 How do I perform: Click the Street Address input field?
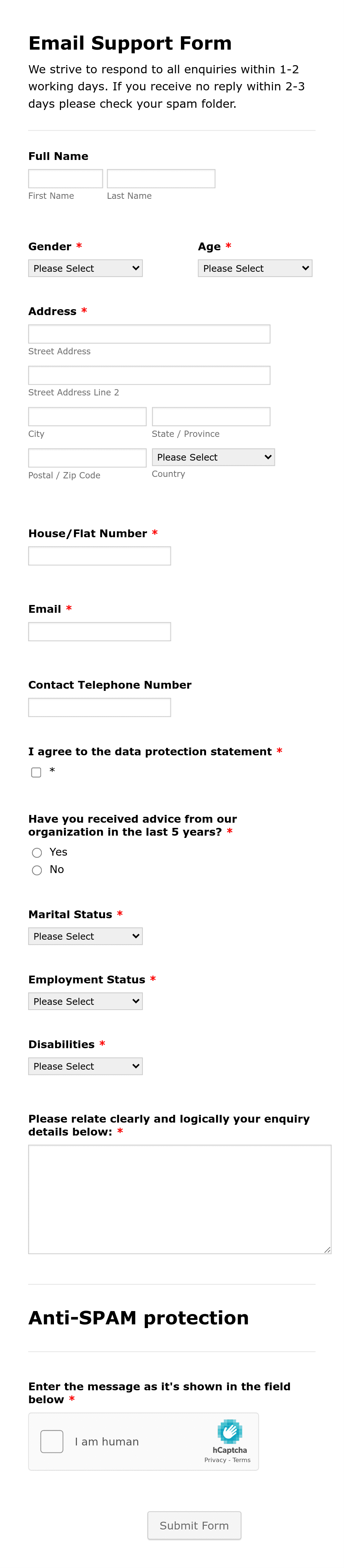point(148,333)
